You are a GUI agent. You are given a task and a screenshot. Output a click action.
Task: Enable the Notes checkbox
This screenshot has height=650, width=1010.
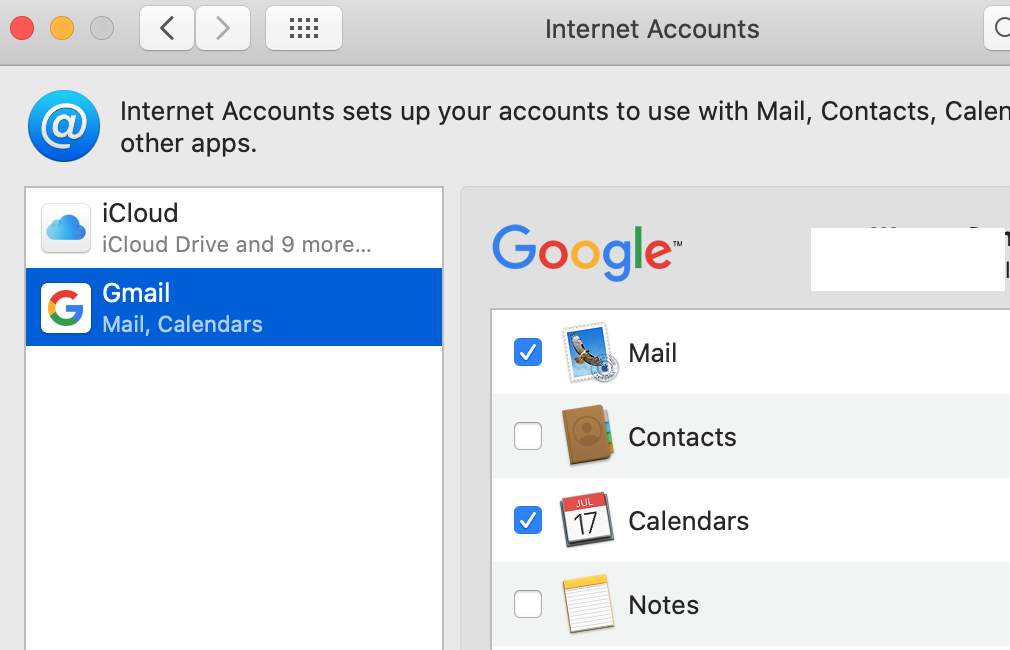pyautogui.click(x=528, y=604)
